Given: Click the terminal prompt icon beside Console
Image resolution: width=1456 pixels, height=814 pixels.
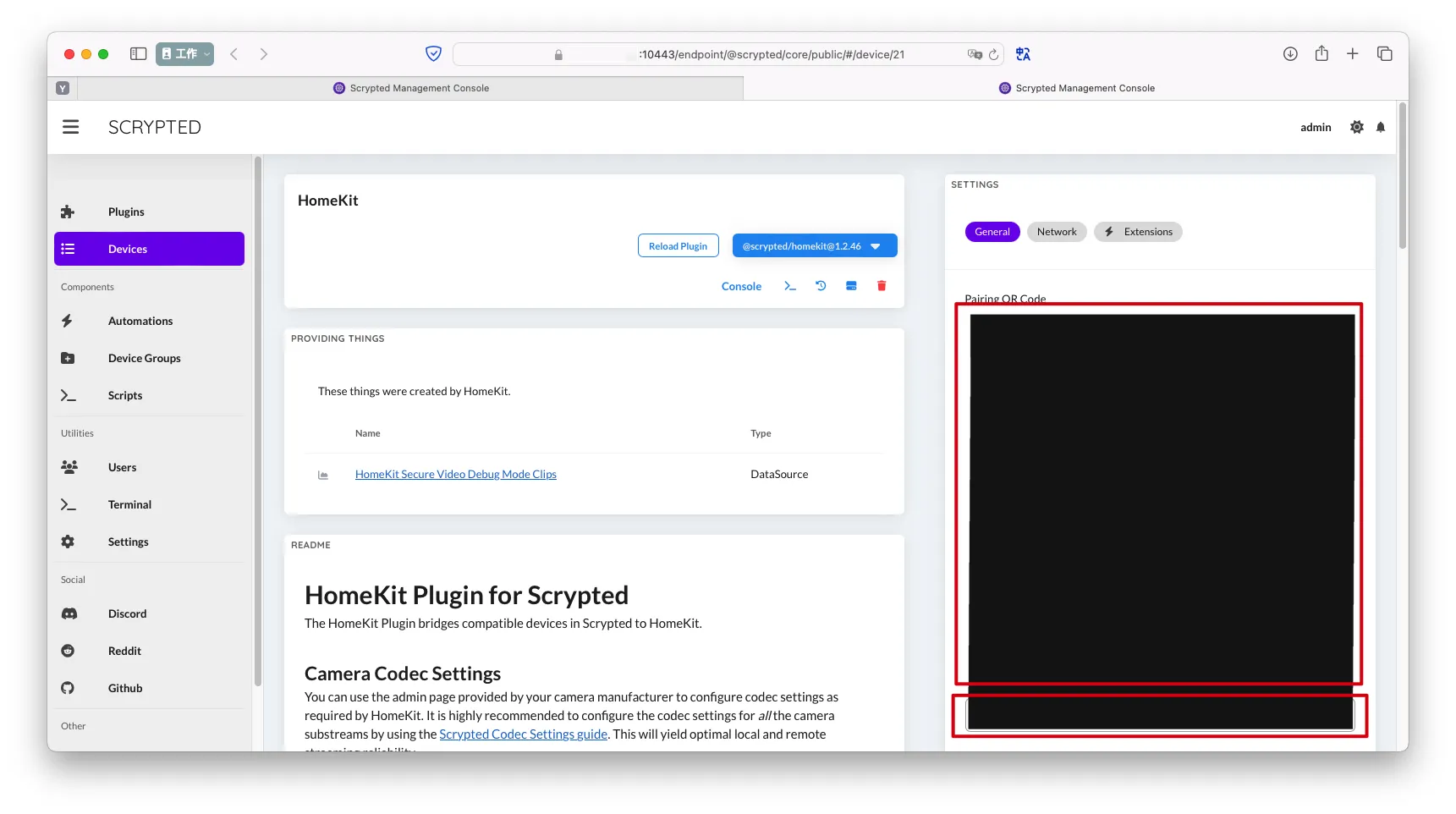Looking at the screenshot, I should [790, 286].
